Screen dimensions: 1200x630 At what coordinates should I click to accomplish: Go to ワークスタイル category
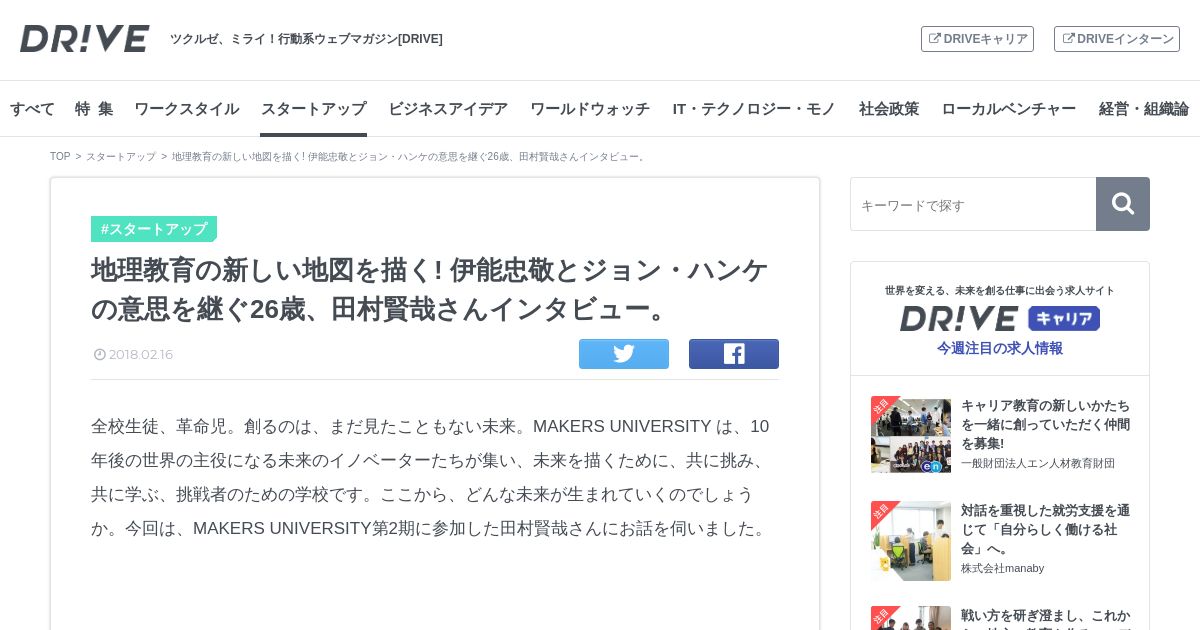[187, 109]
